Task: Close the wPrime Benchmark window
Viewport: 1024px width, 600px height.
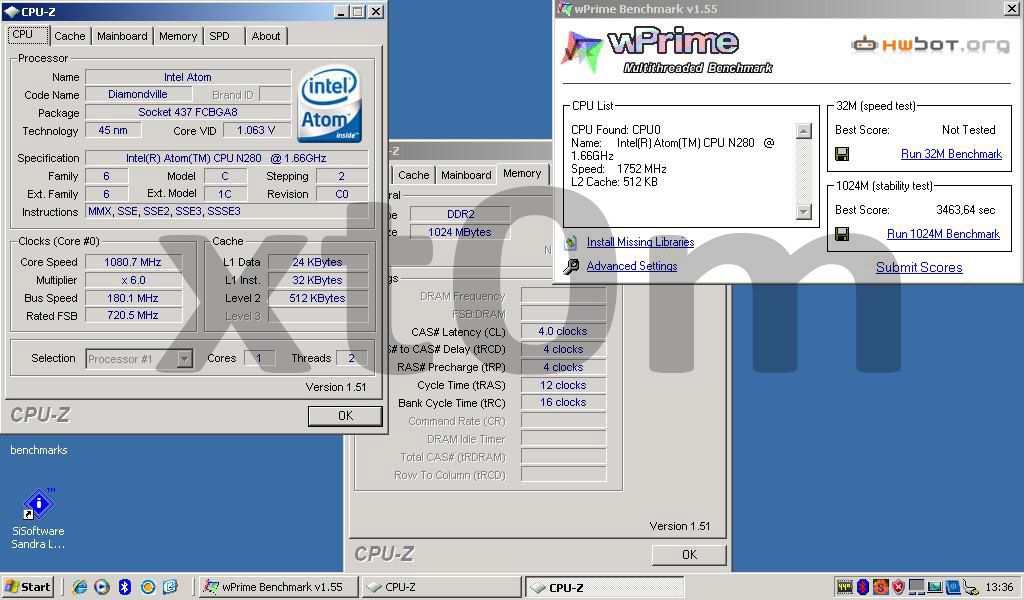Action: coord(1011,8)
